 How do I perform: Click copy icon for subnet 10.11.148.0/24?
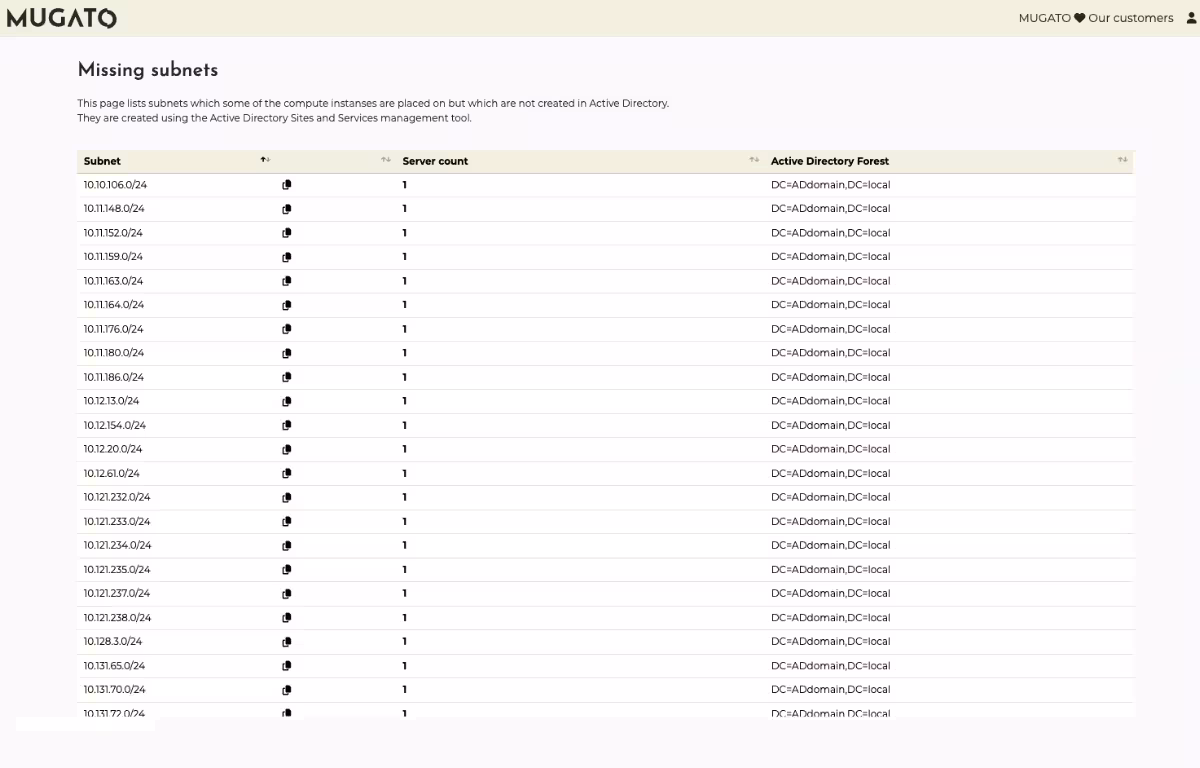[287, 209]
